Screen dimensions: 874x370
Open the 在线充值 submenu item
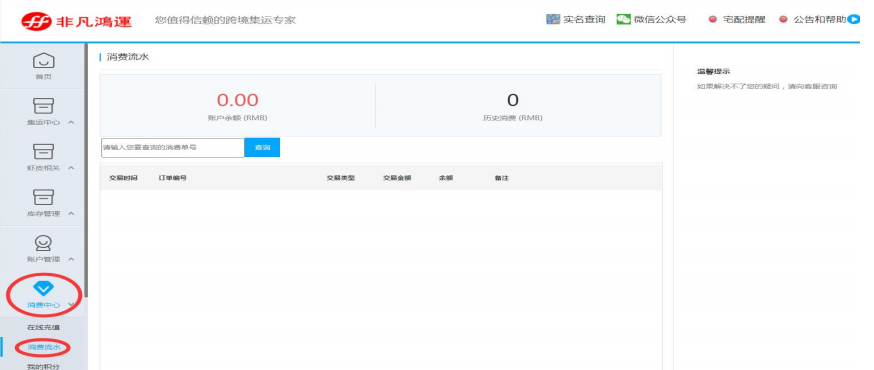[x=43, y=327]
